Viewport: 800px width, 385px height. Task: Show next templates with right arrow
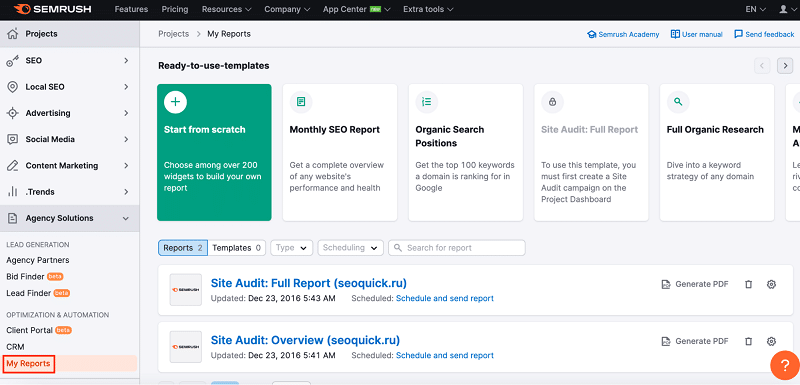785,65
